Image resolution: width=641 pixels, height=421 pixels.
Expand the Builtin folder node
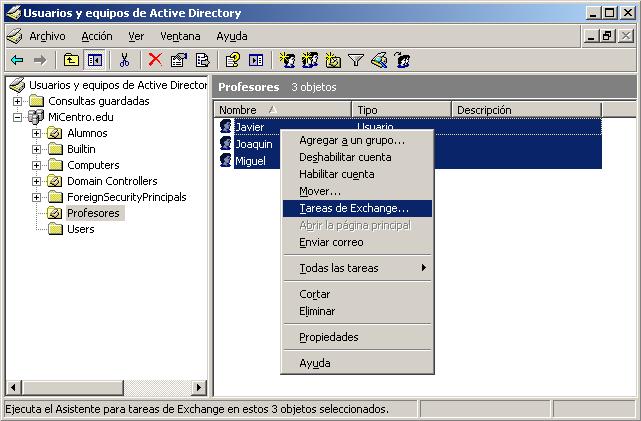(x=36, y=149)
